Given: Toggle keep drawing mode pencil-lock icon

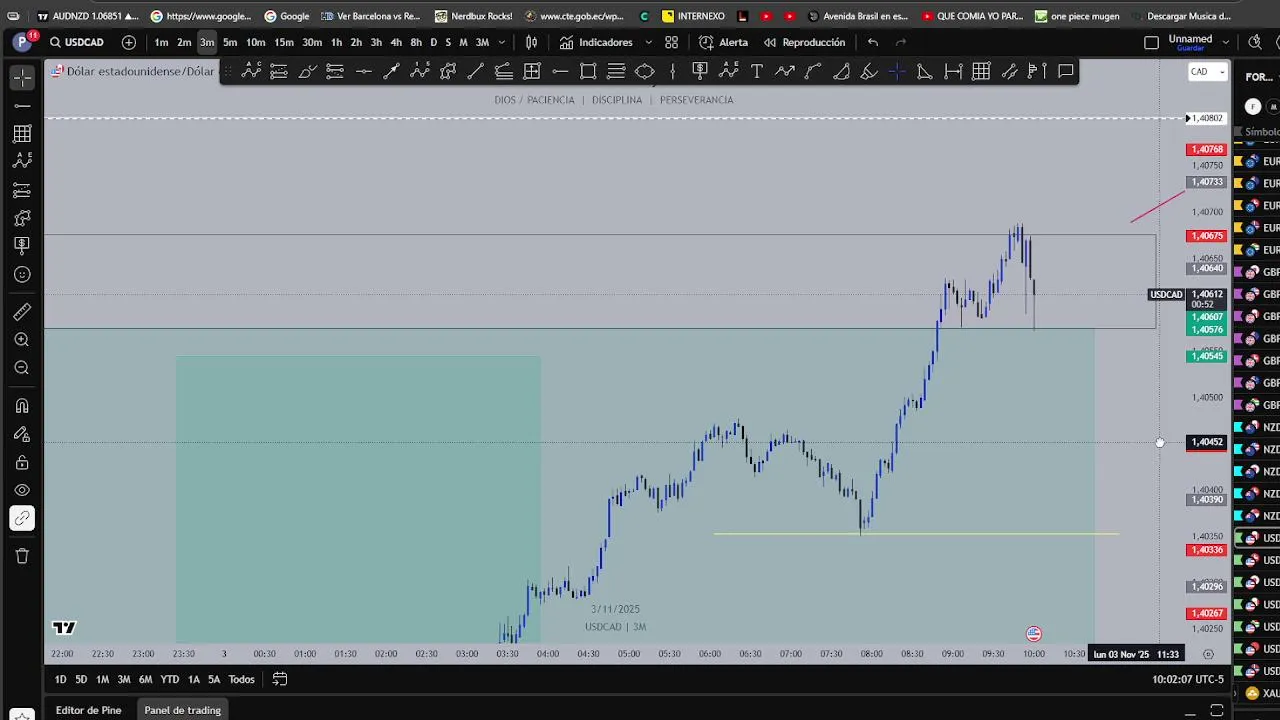Looking at the screenshot, I should pyautogui.click(x=22, y=434).
